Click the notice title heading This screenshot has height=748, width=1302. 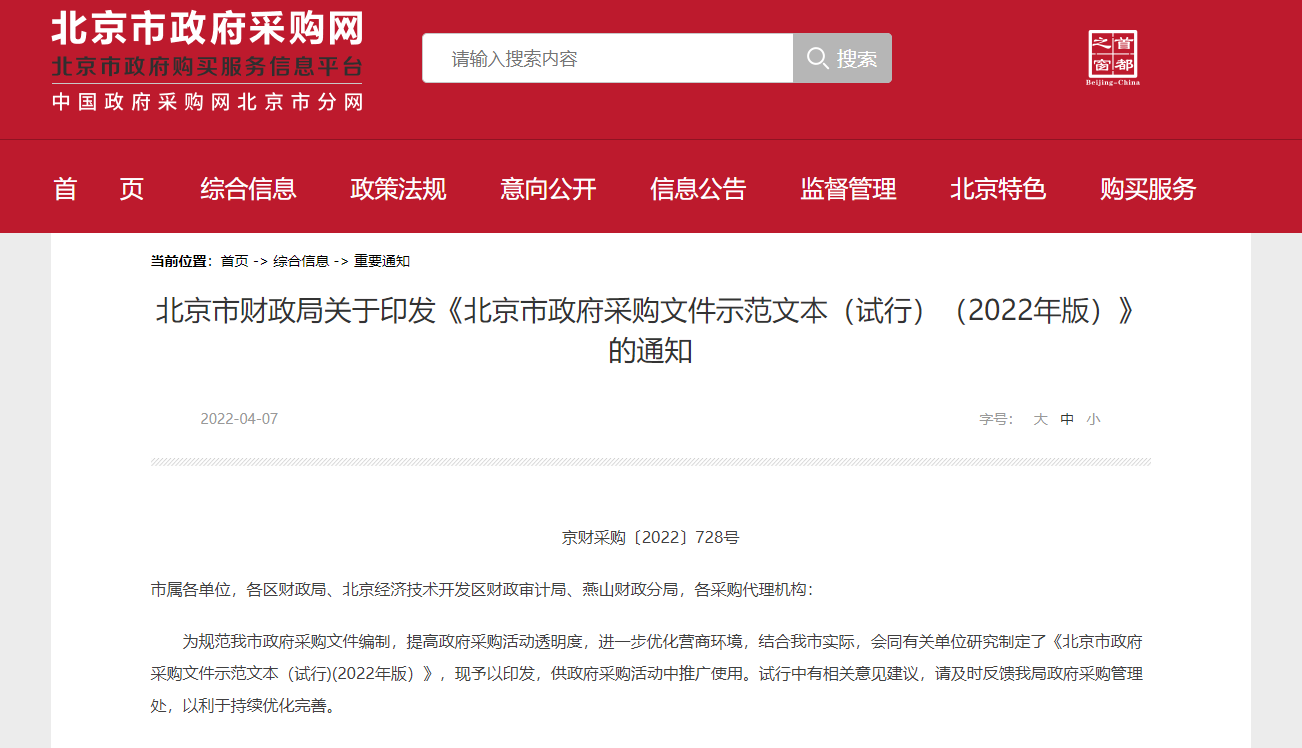click(x=650, y=331)
